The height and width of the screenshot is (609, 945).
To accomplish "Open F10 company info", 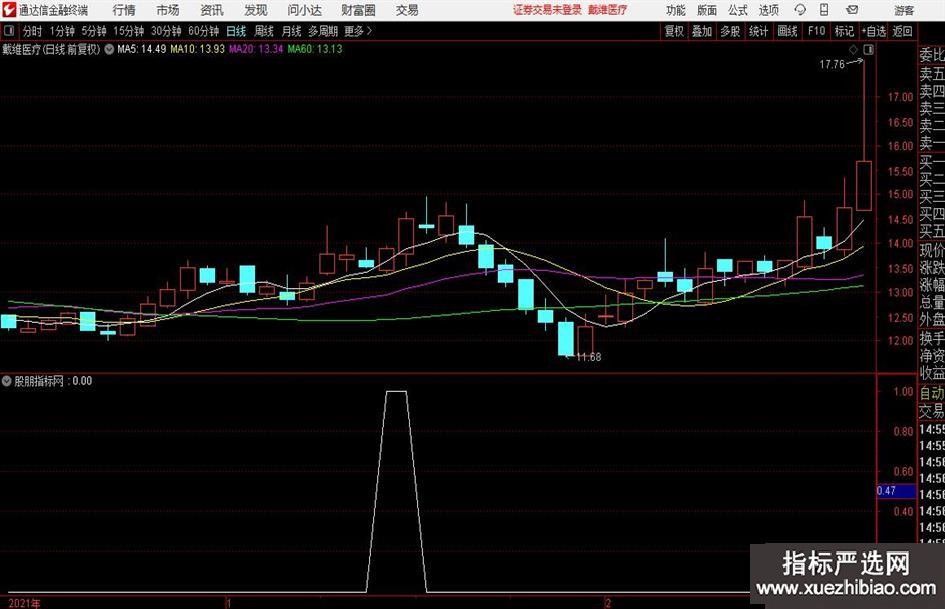I will coord(817,31).
